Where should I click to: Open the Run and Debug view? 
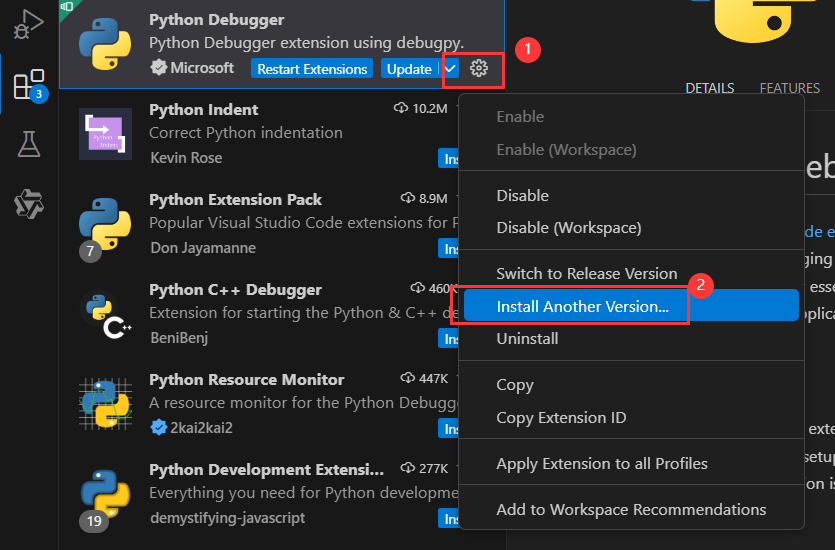tap(29, 22)
